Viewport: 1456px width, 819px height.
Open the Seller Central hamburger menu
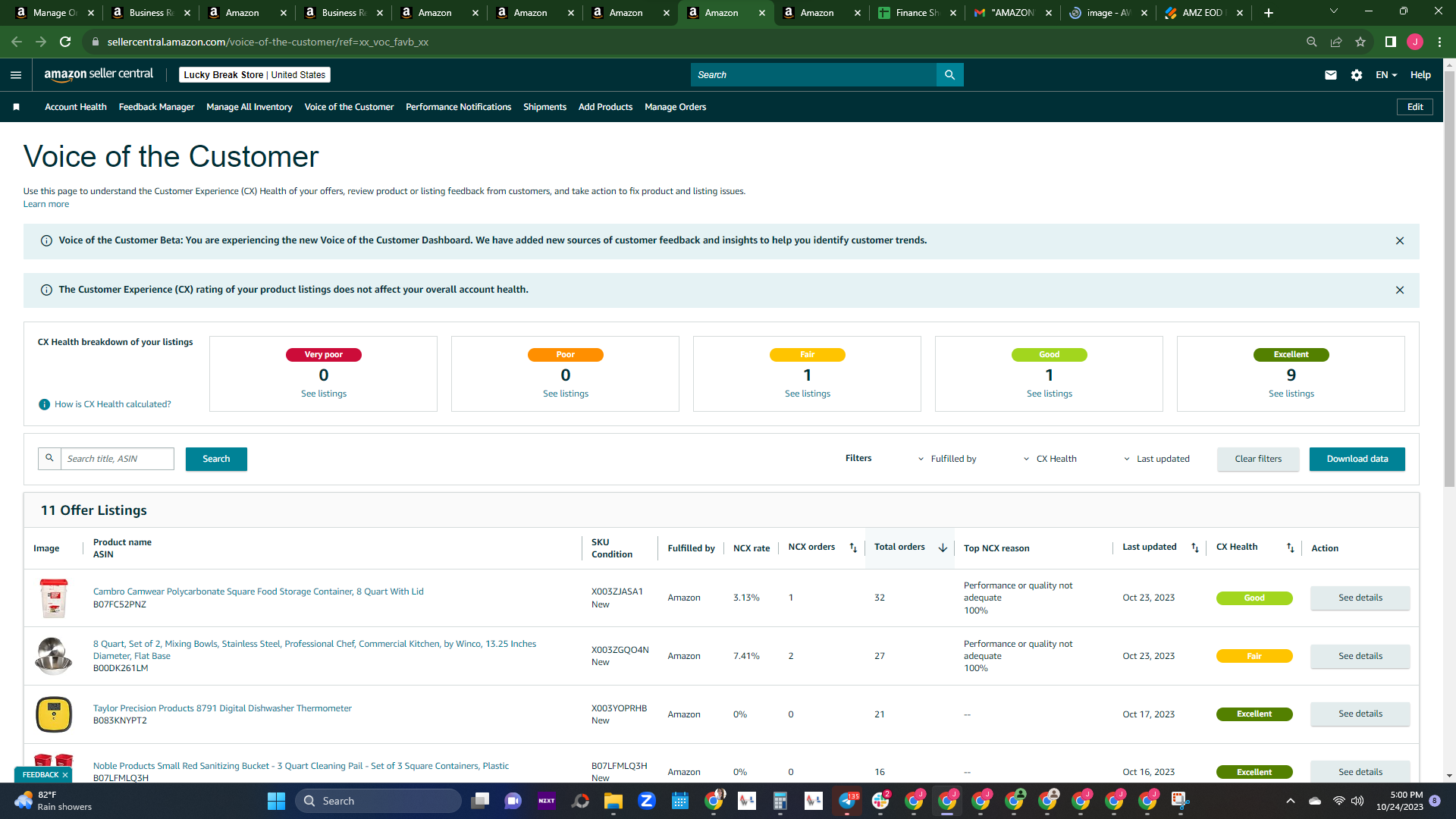pyautogui.click(x=16, y=75)
